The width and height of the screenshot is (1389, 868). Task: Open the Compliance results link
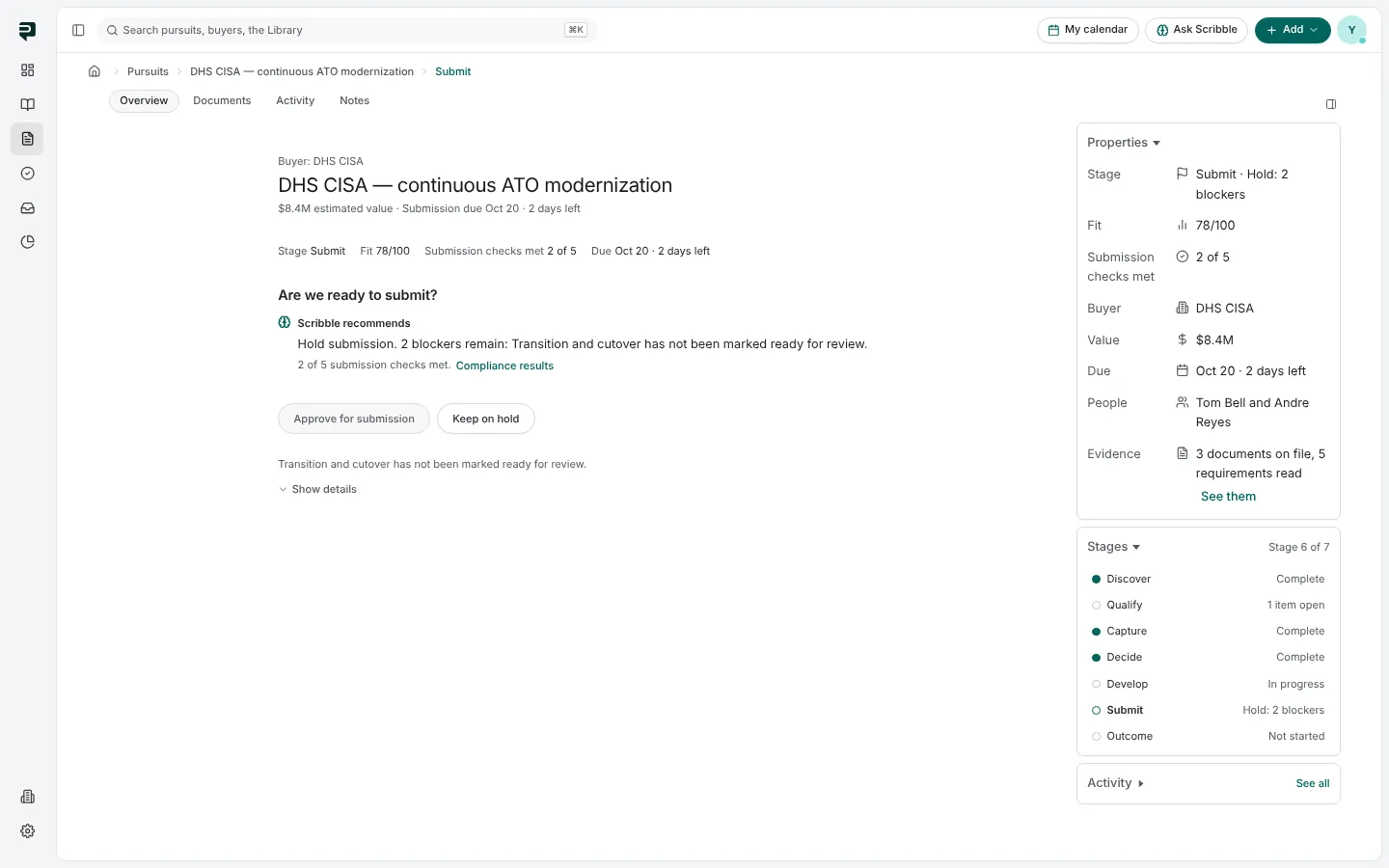point(504,366)
